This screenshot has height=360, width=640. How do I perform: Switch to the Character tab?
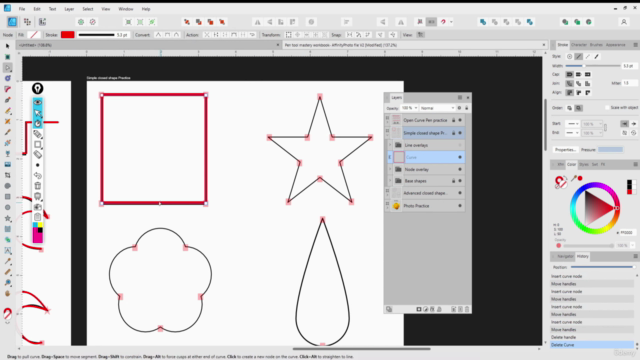578,45
